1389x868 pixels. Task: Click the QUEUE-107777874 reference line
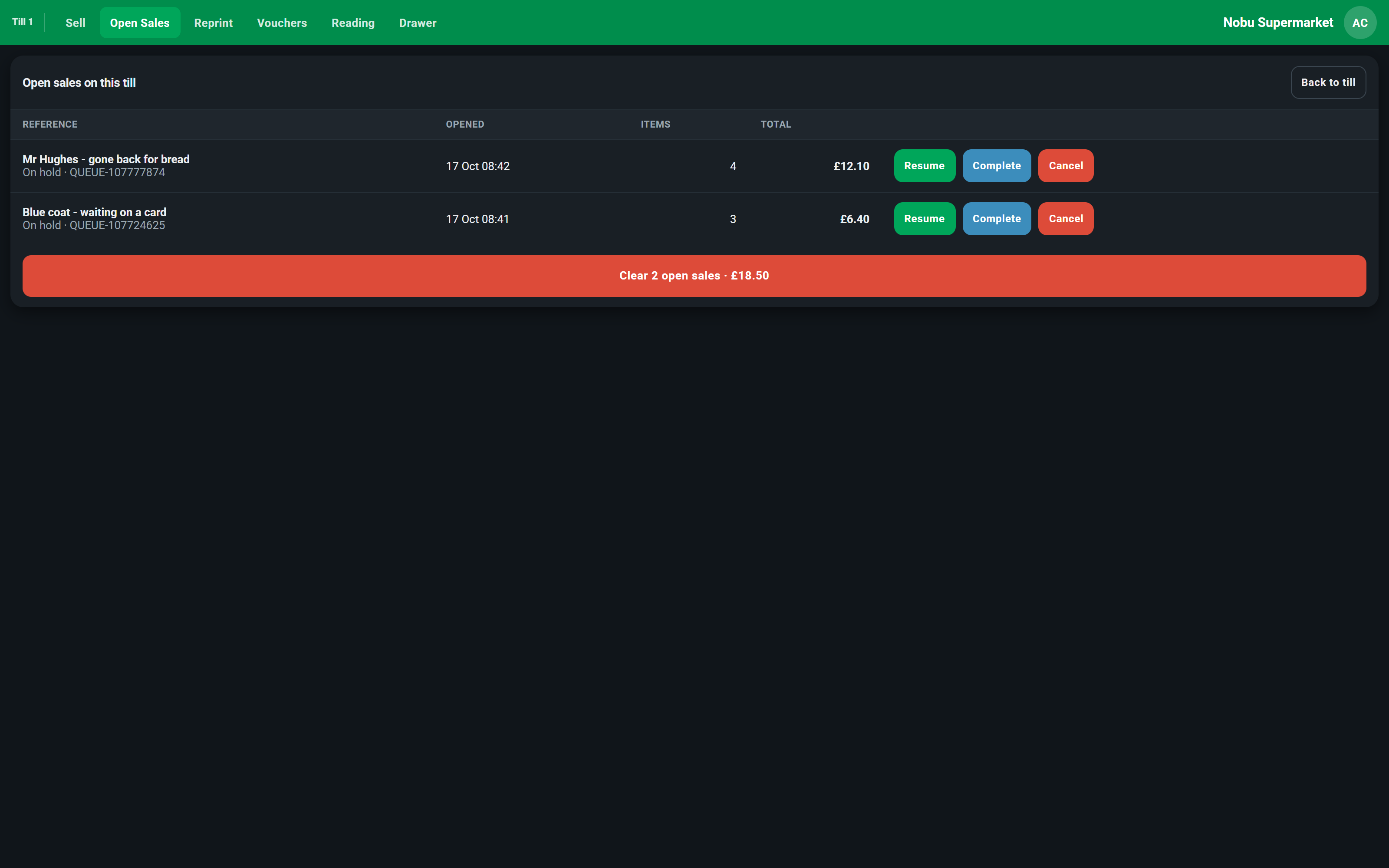click(94, 172)
